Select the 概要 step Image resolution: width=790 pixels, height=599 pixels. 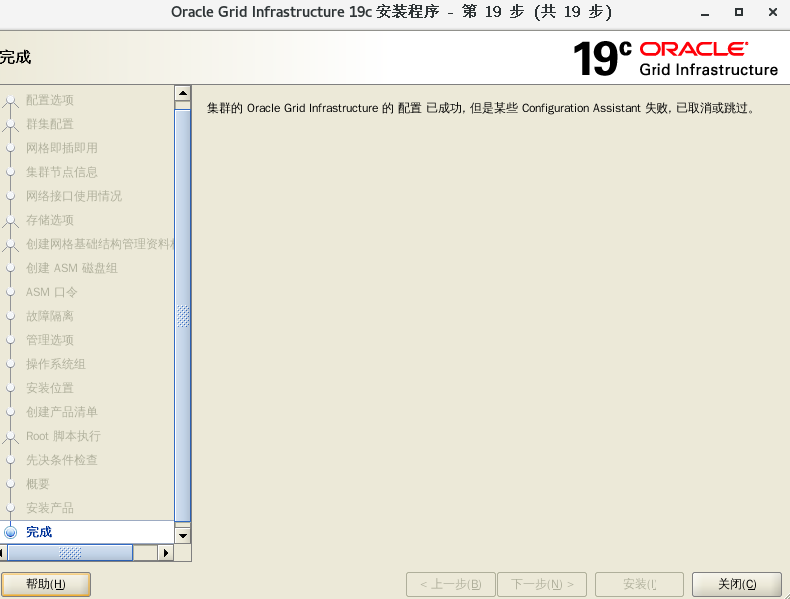click(38, 484)
